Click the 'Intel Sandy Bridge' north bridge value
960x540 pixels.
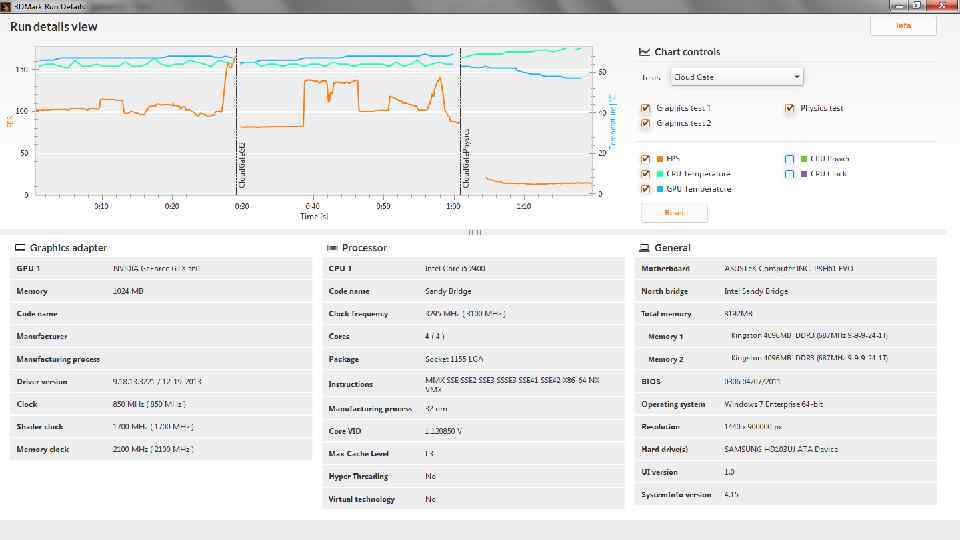(756, 291)
